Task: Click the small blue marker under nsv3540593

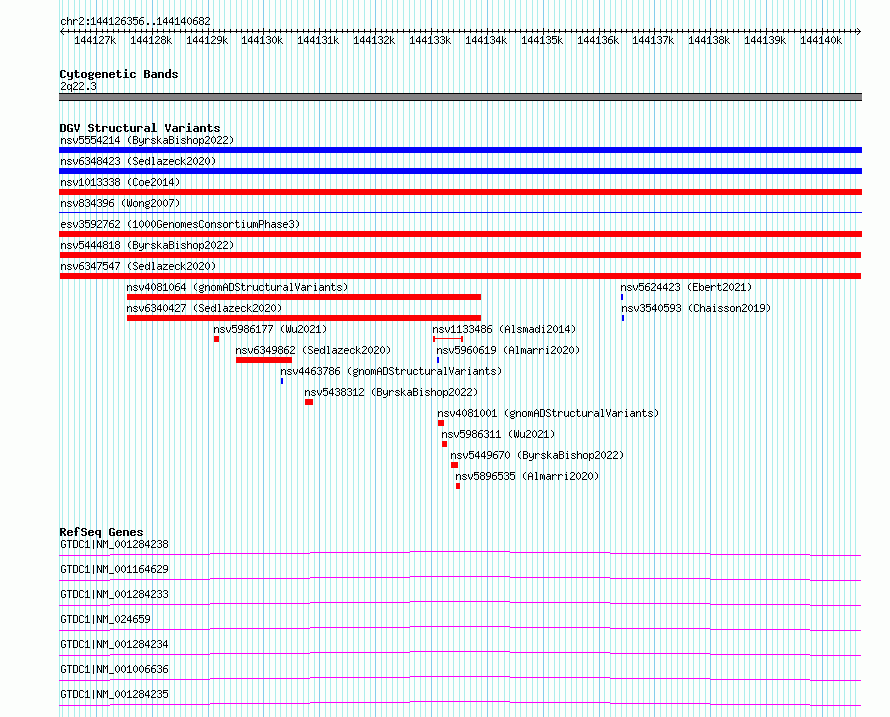Action: (x=623, y=318)
